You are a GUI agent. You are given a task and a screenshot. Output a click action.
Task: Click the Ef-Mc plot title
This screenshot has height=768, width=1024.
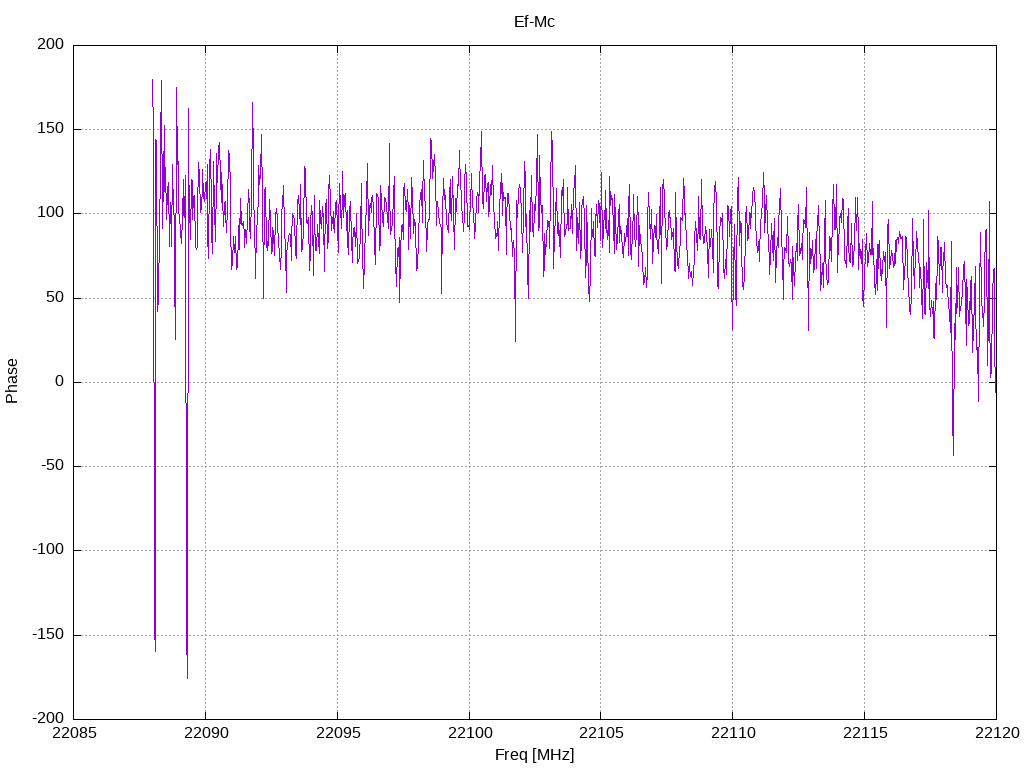coord(534,22)
